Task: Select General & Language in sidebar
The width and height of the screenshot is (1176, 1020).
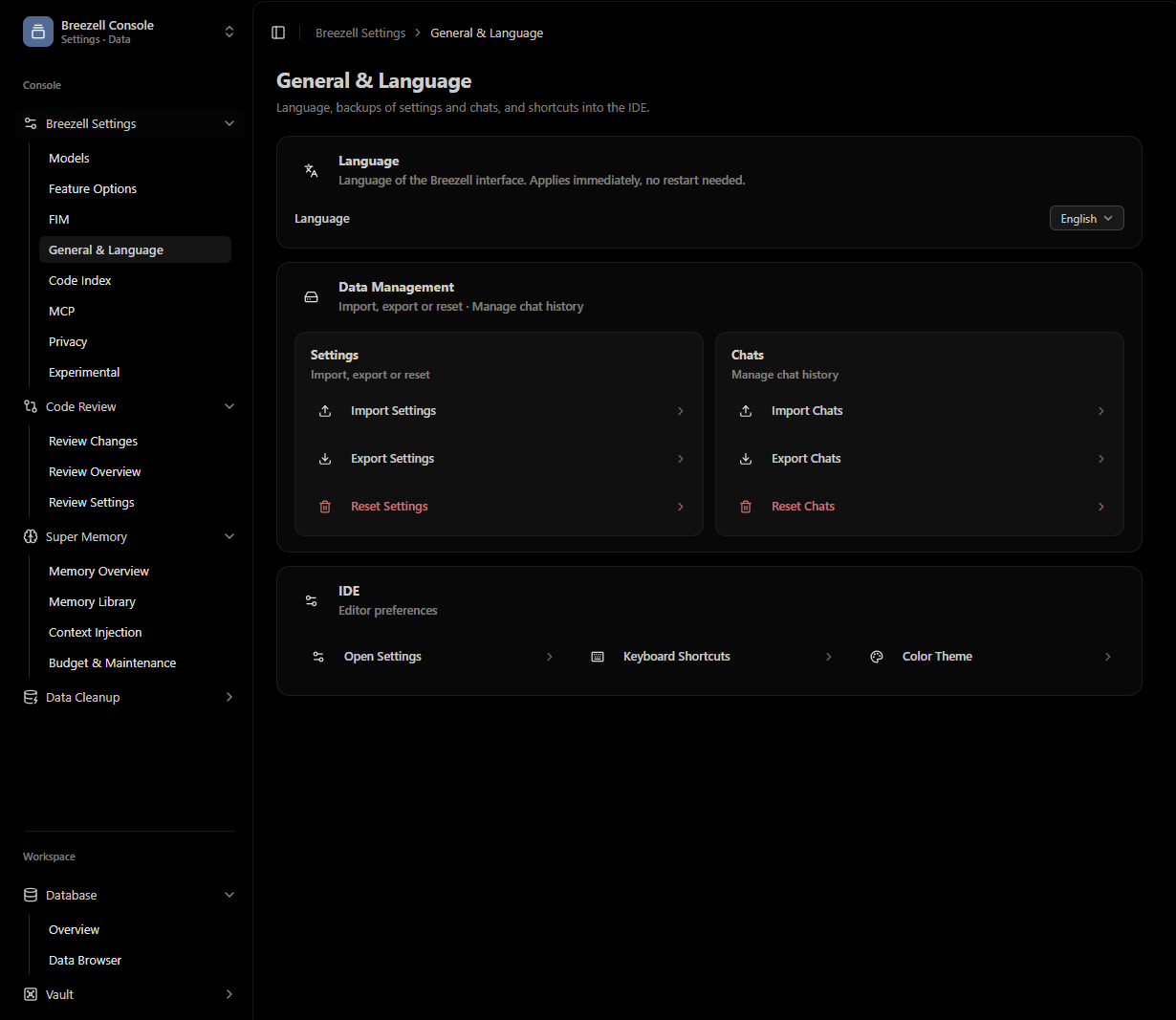Action: pyautogui.click(x=135, y=250)
